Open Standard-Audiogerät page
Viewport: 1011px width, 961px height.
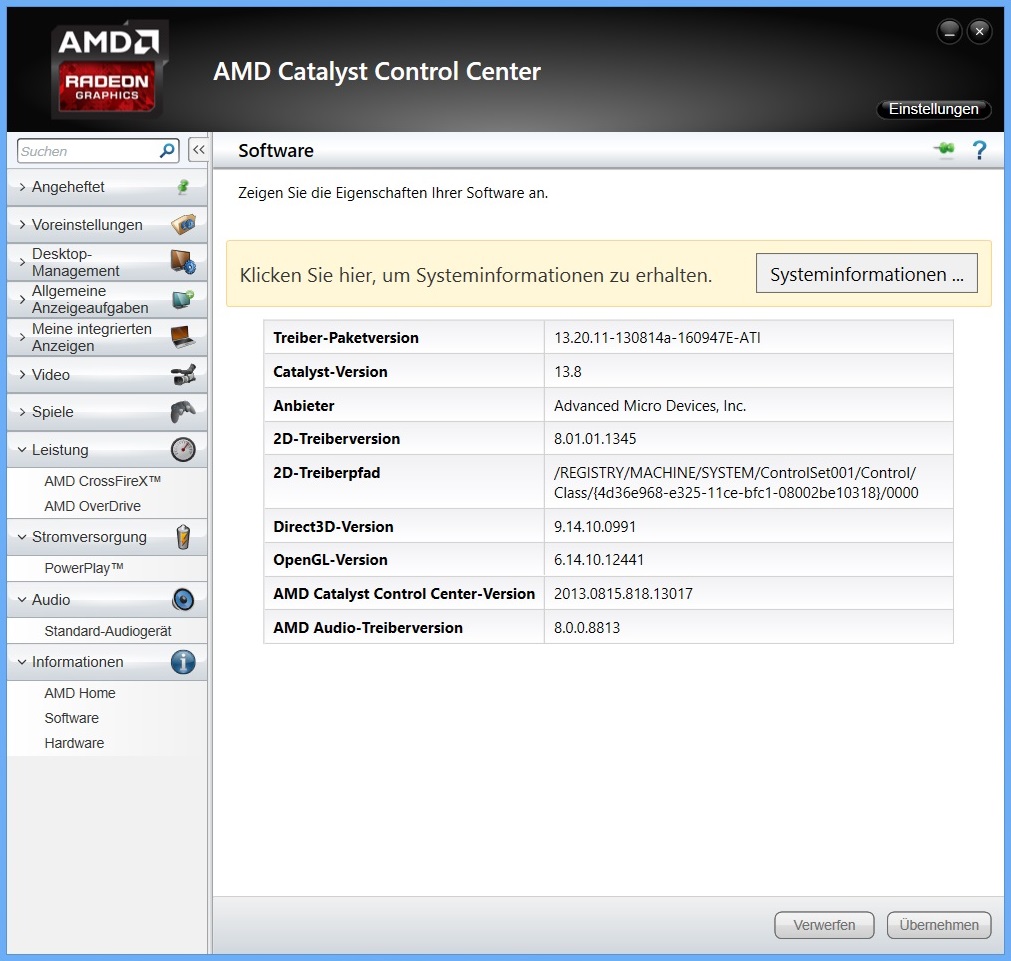pyautogui.click(x=108, y=631)
